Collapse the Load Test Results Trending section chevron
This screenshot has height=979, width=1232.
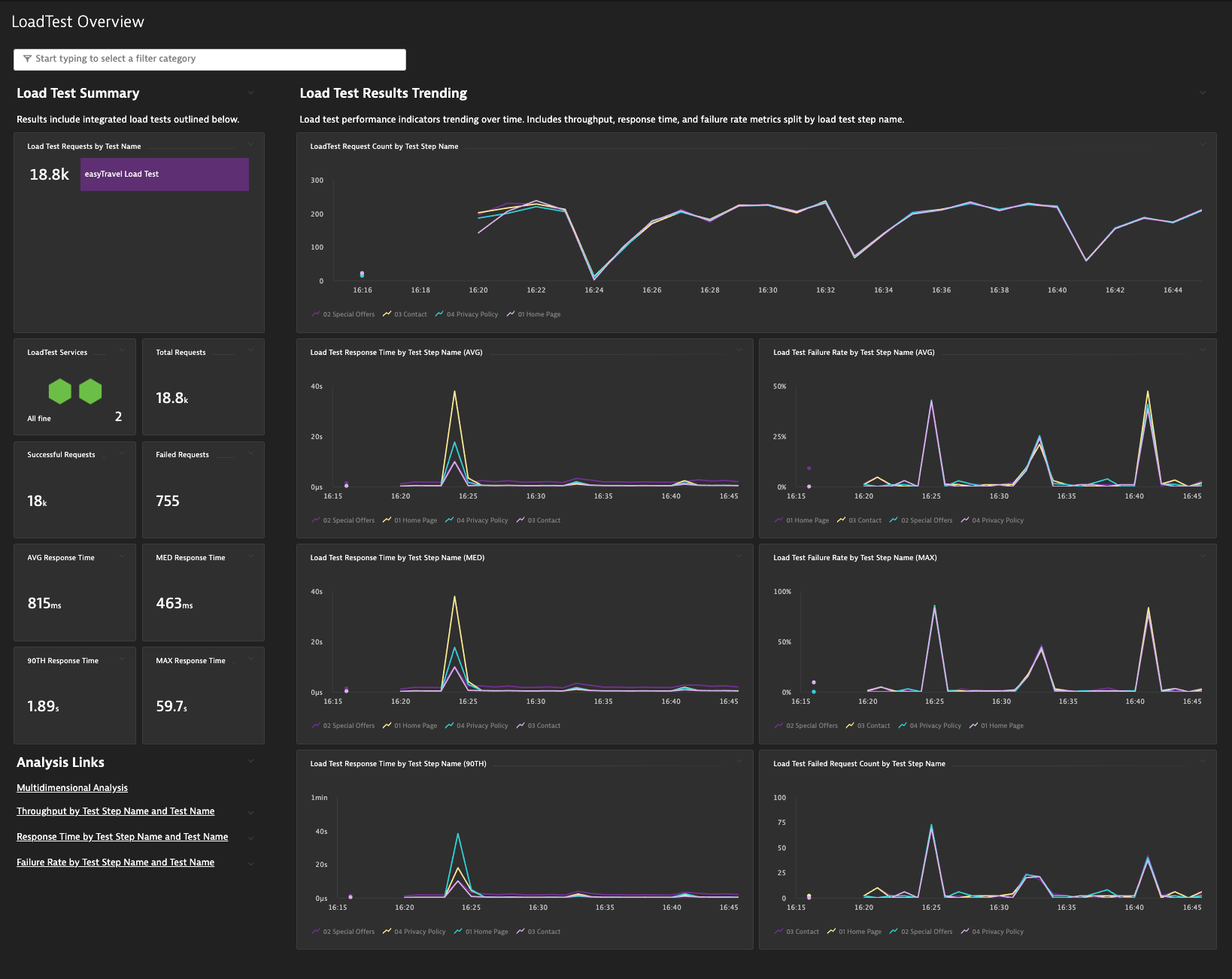click(1203, 92)
